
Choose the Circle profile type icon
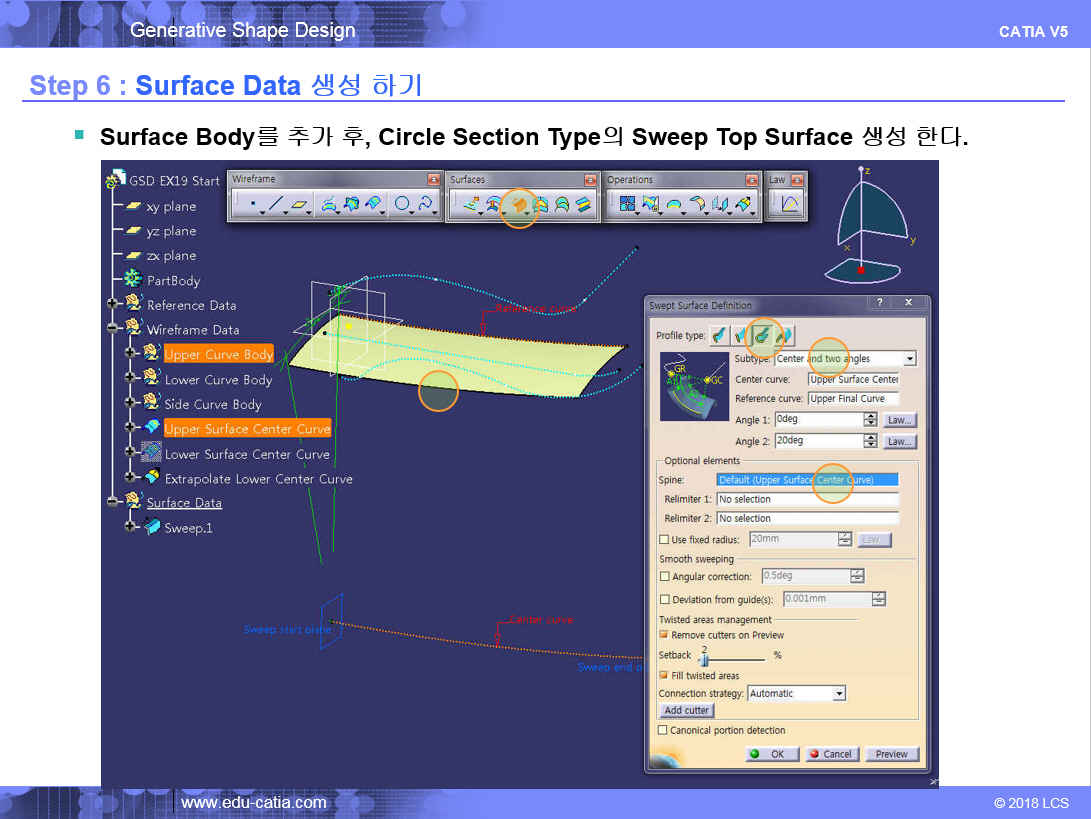click(x=763, y=335)
